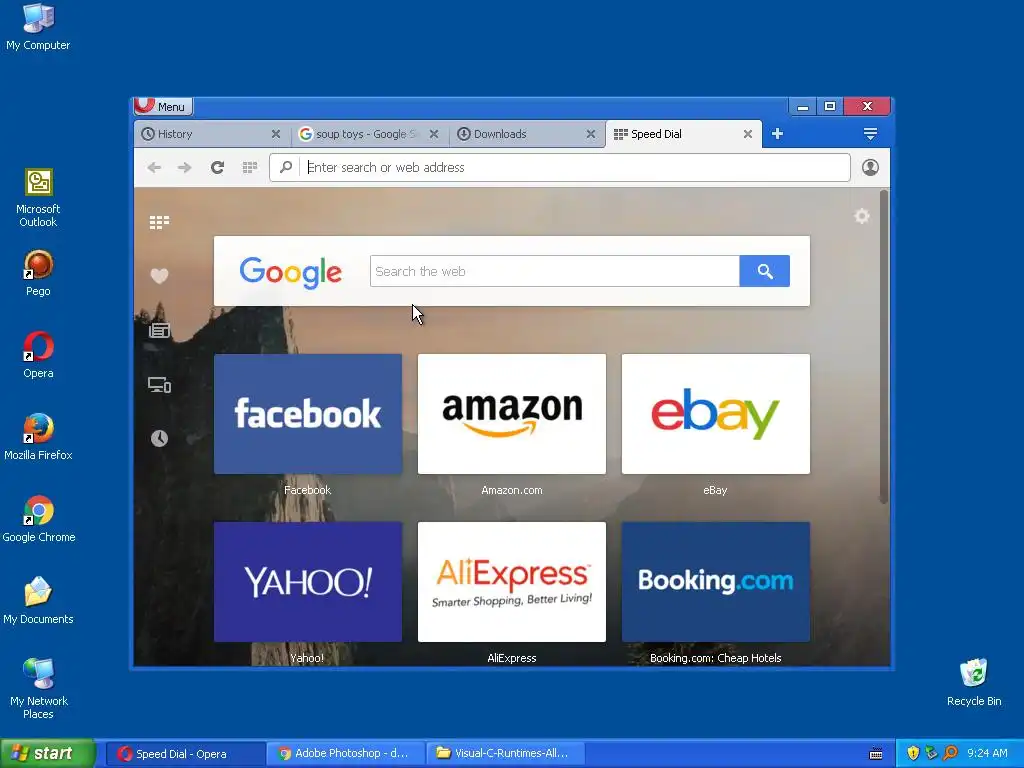Click the Search the web field

[554, 271]
